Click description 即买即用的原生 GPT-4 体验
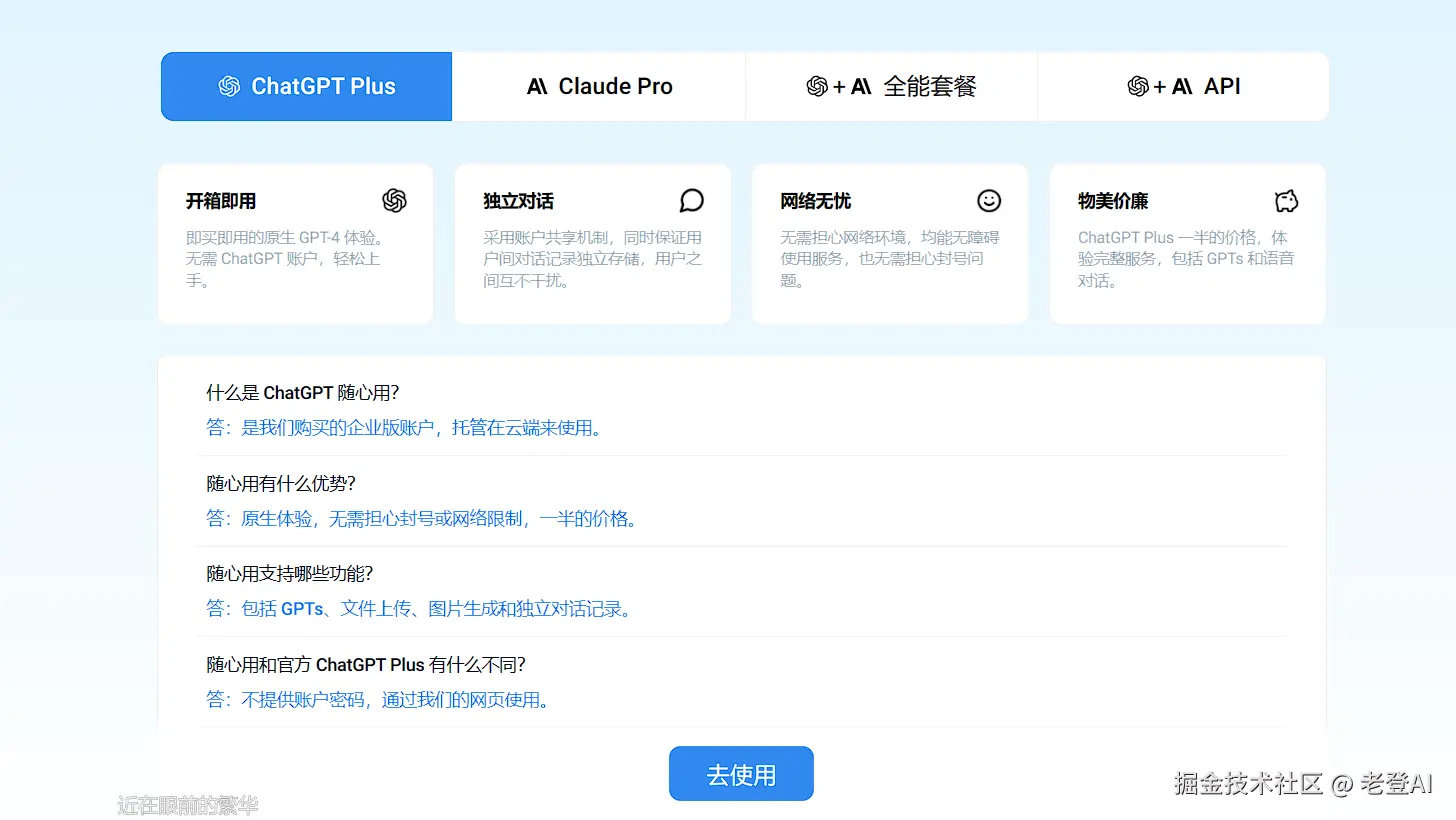The image size is (1456, 820). tap(285, 259)
